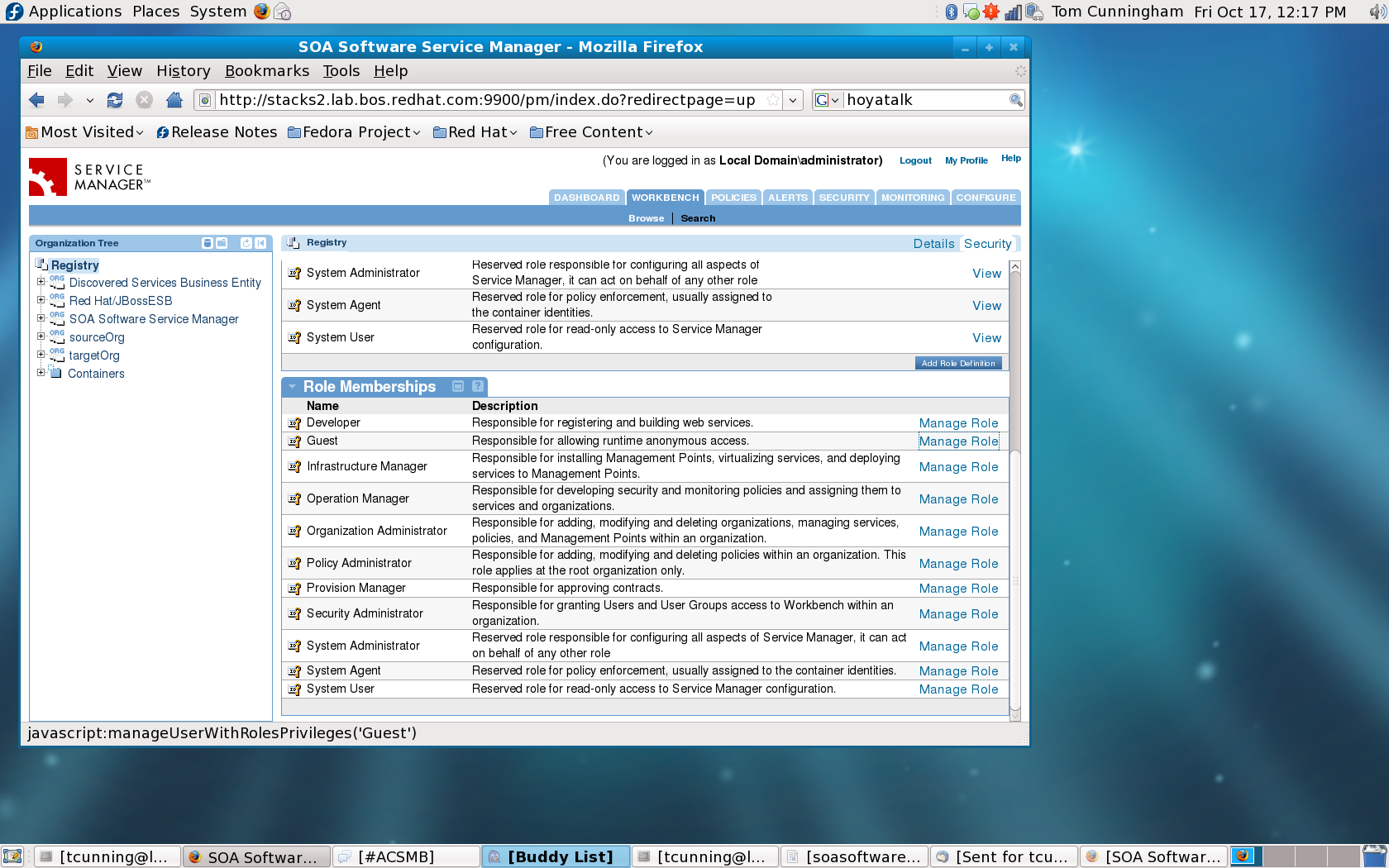Click the network signal tray icon
The width and height of the screenshot is (1389, 868).
[x=1013, y=12]
